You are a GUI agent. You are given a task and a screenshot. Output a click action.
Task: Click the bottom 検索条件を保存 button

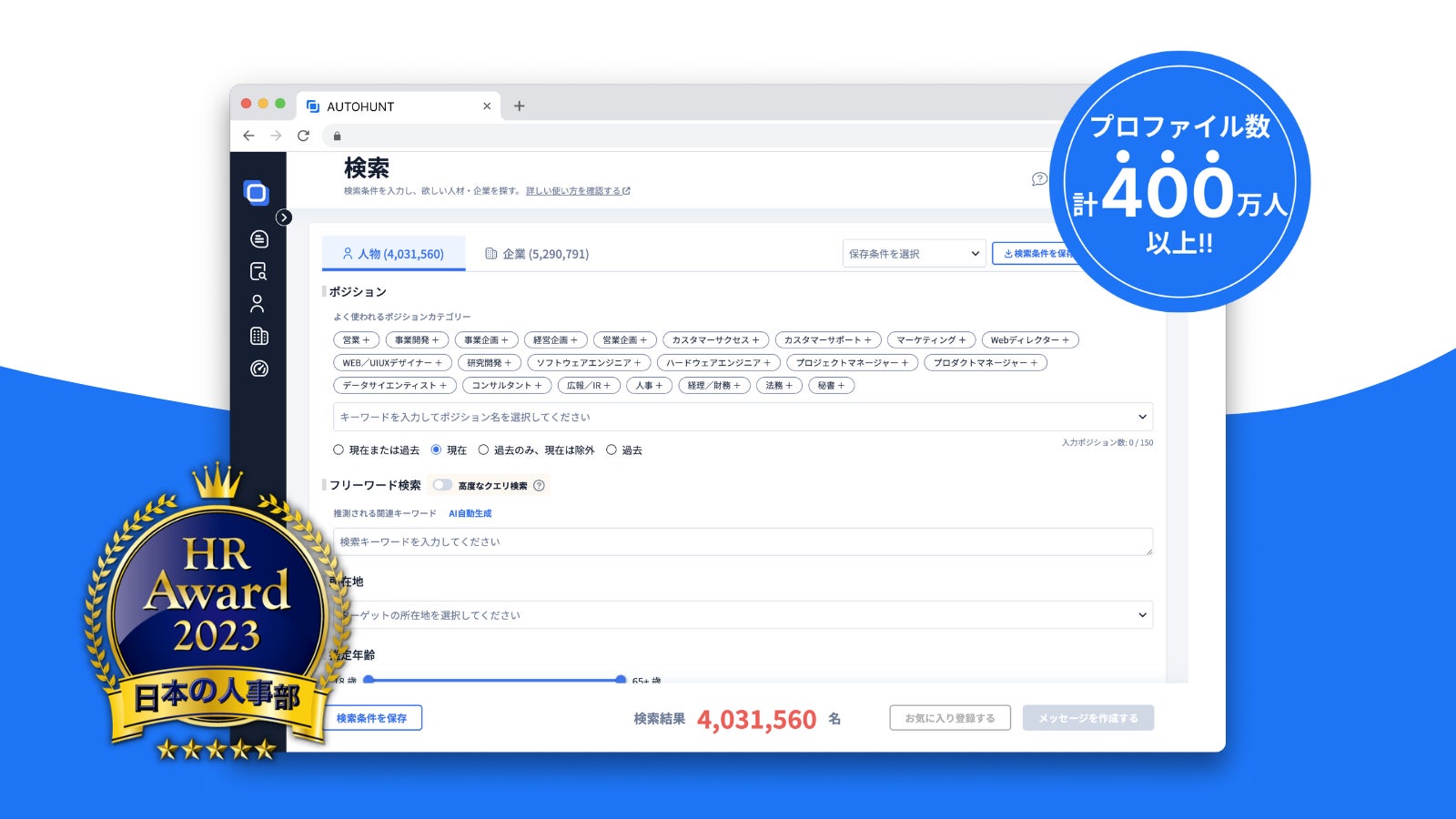click(372, 718)
